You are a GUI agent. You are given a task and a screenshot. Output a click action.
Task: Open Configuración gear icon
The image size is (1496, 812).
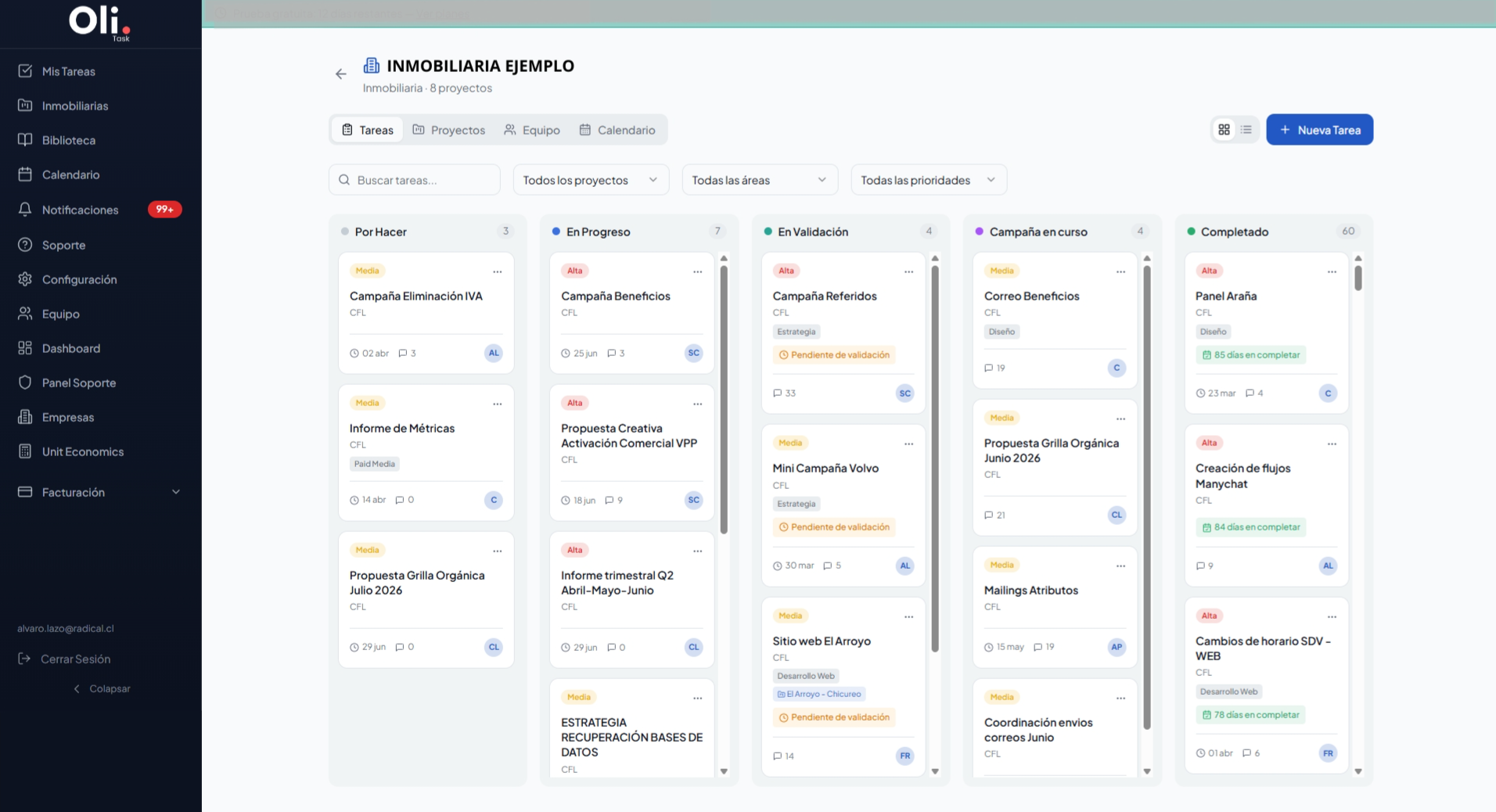coord(25,278)
